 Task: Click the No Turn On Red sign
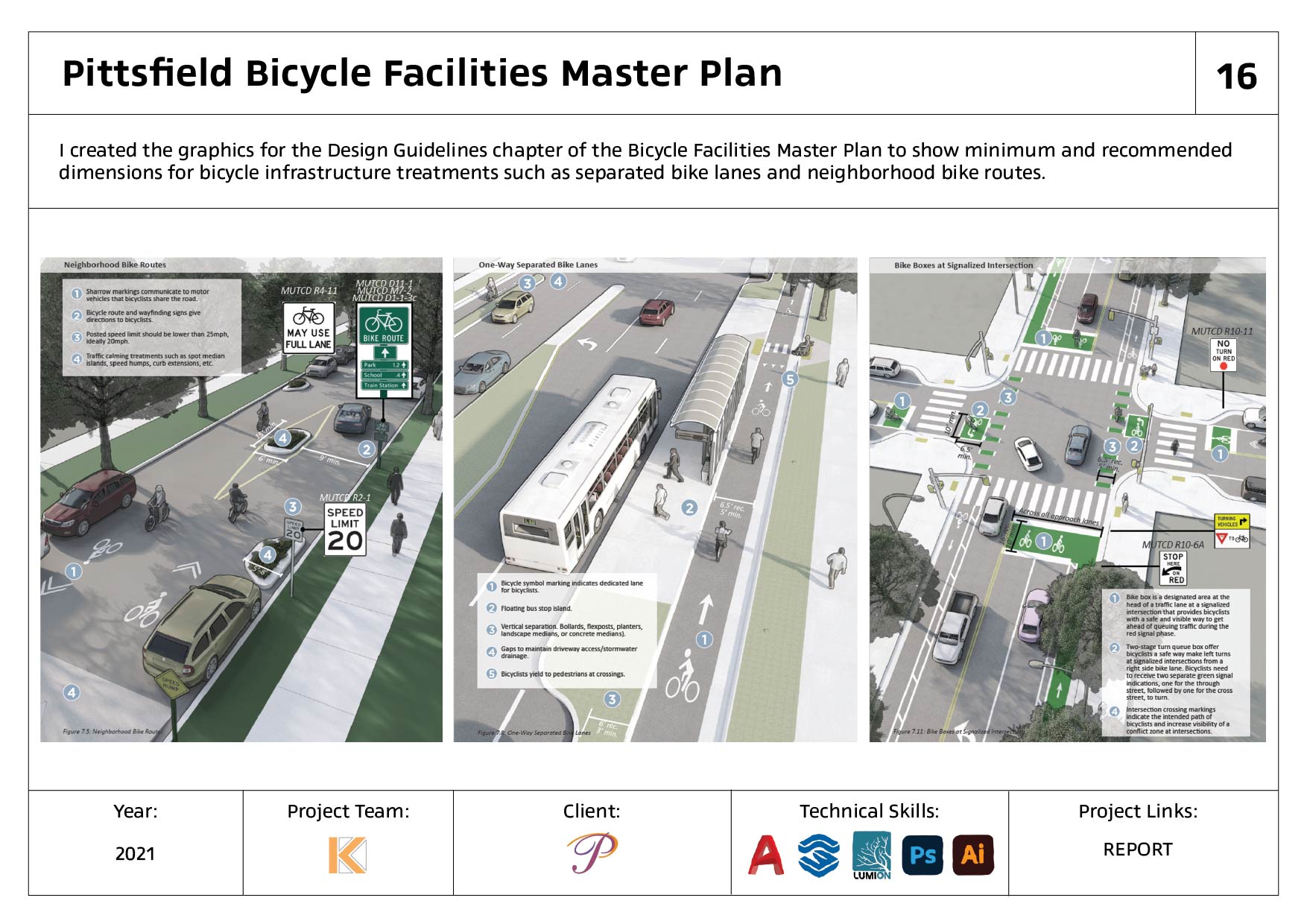click(x=1224, y=355)
